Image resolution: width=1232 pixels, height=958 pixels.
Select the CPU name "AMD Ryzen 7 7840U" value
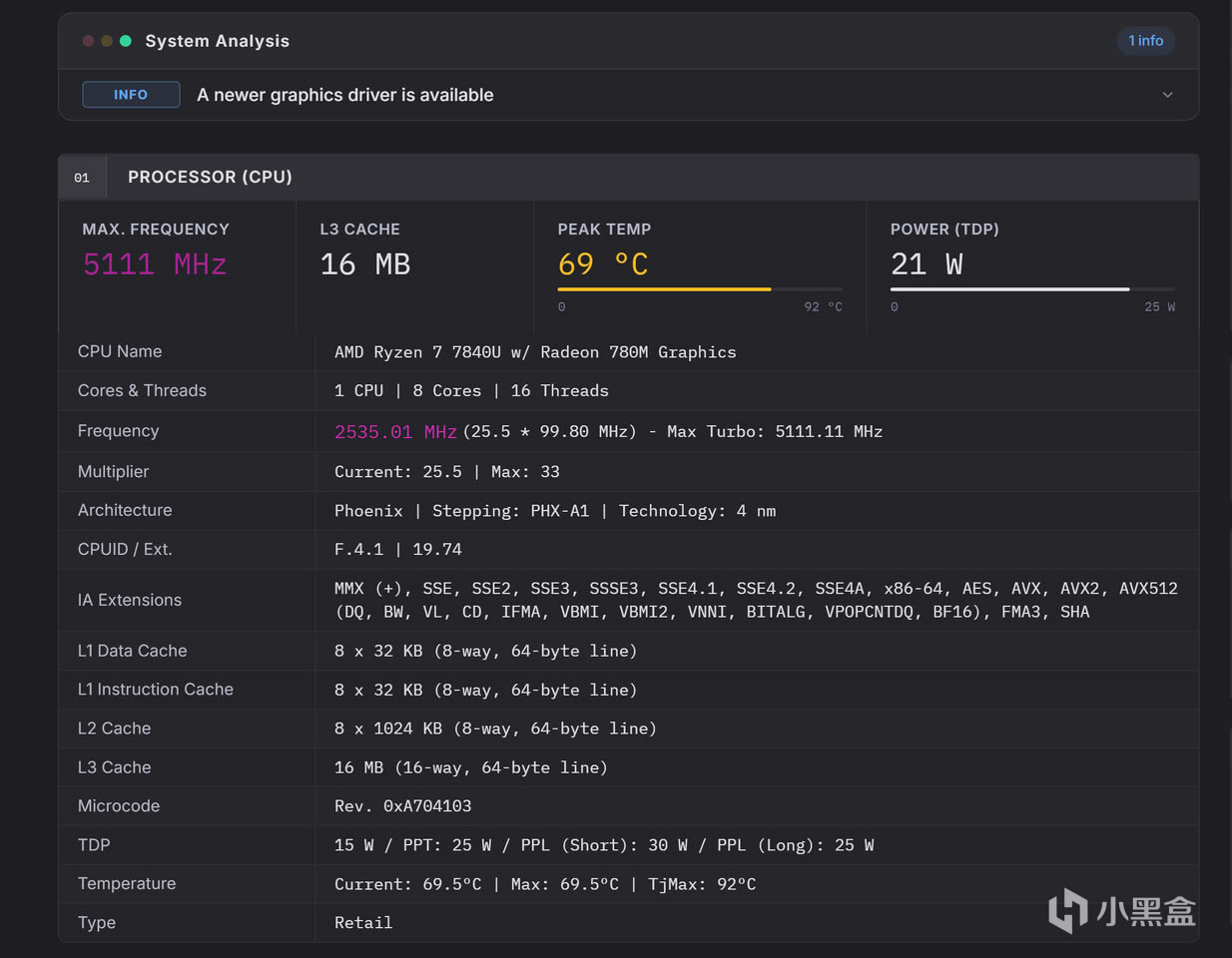535,352
